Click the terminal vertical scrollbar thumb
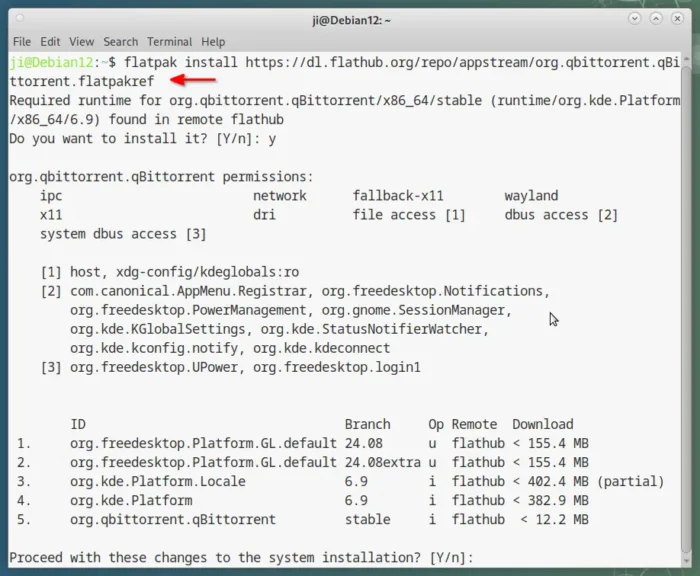The width and height of the screenshot is (700, 576). 686,309
